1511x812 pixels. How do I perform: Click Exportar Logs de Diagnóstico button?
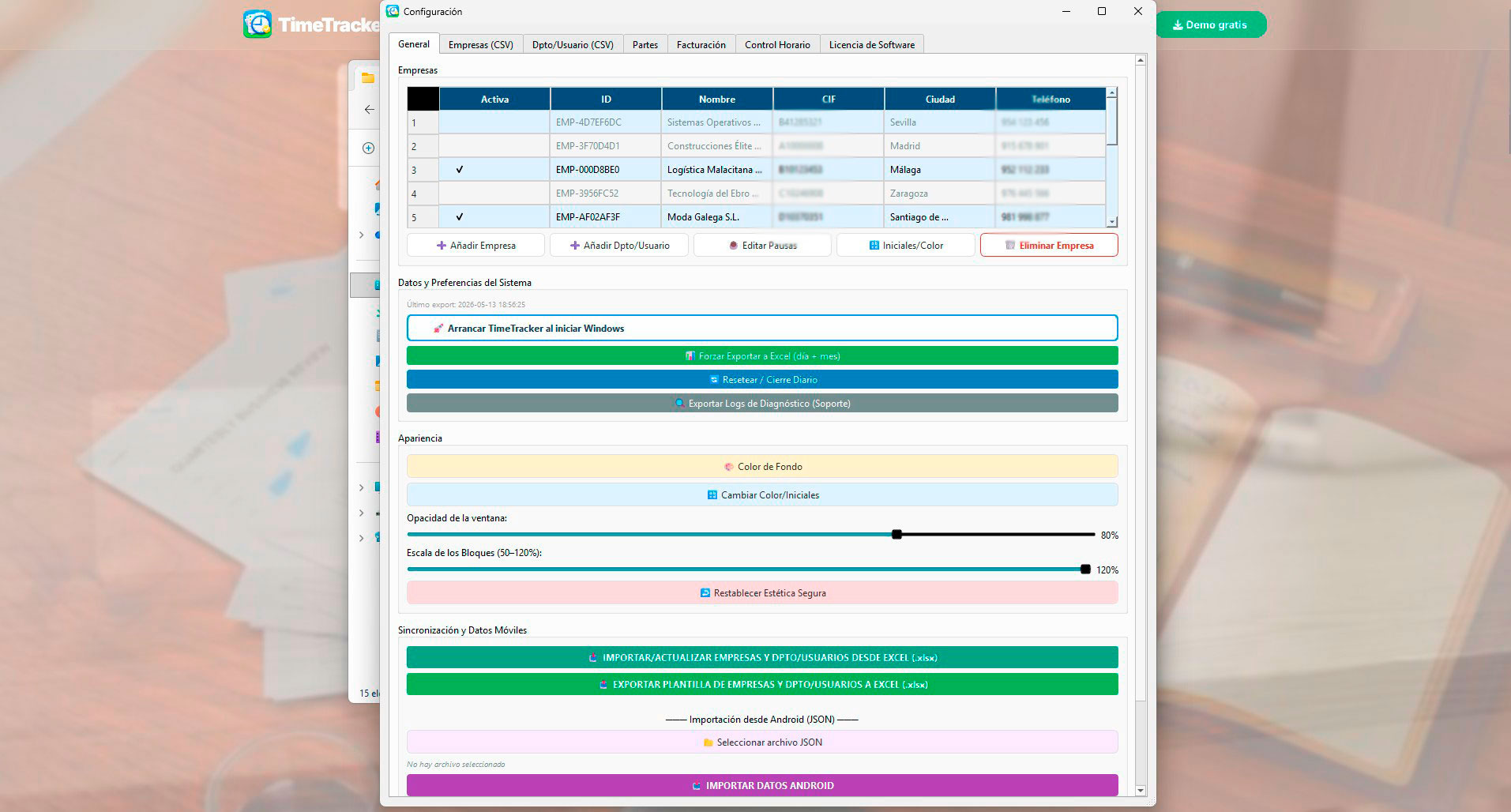(x=762, y=403)
